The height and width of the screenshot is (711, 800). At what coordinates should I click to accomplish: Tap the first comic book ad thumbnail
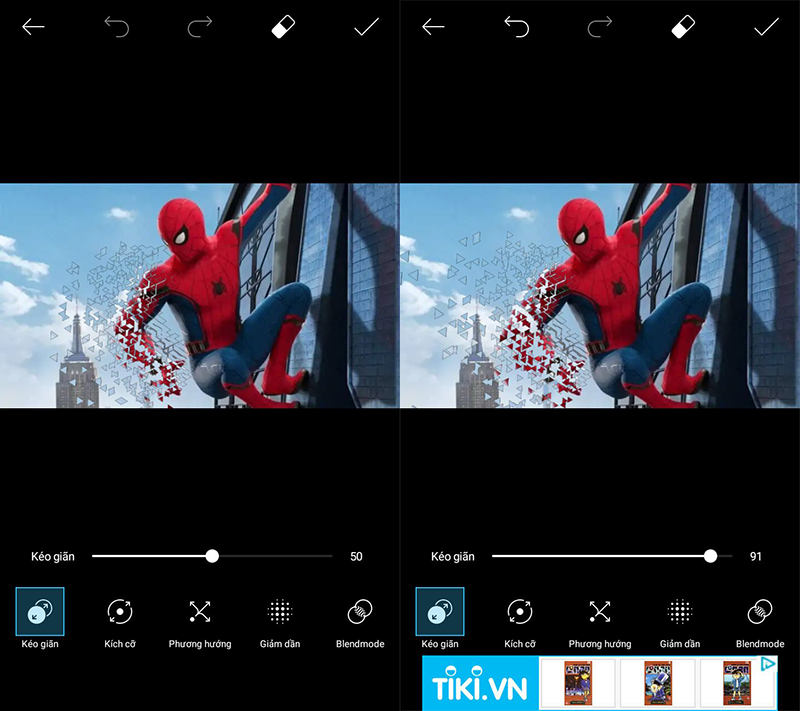(x=578, y=683)
